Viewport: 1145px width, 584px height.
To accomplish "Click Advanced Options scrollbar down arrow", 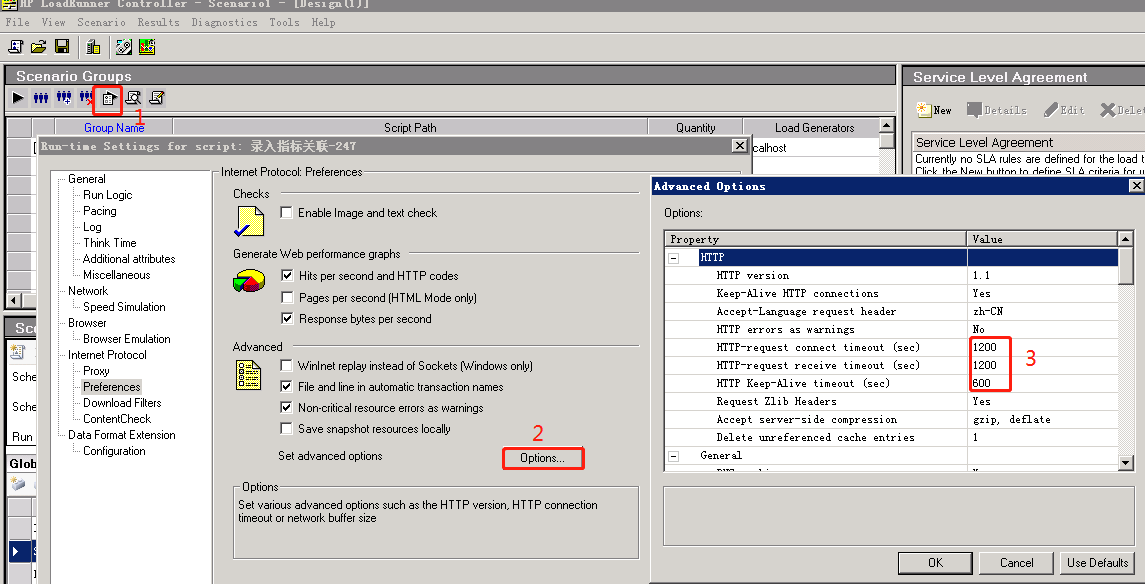I will tap(1125, 462).
